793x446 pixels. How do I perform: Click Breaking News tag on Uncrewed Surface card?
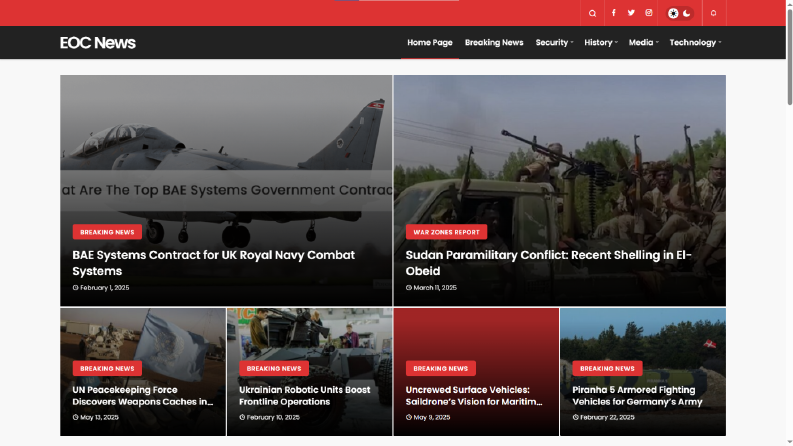point(440,368)
